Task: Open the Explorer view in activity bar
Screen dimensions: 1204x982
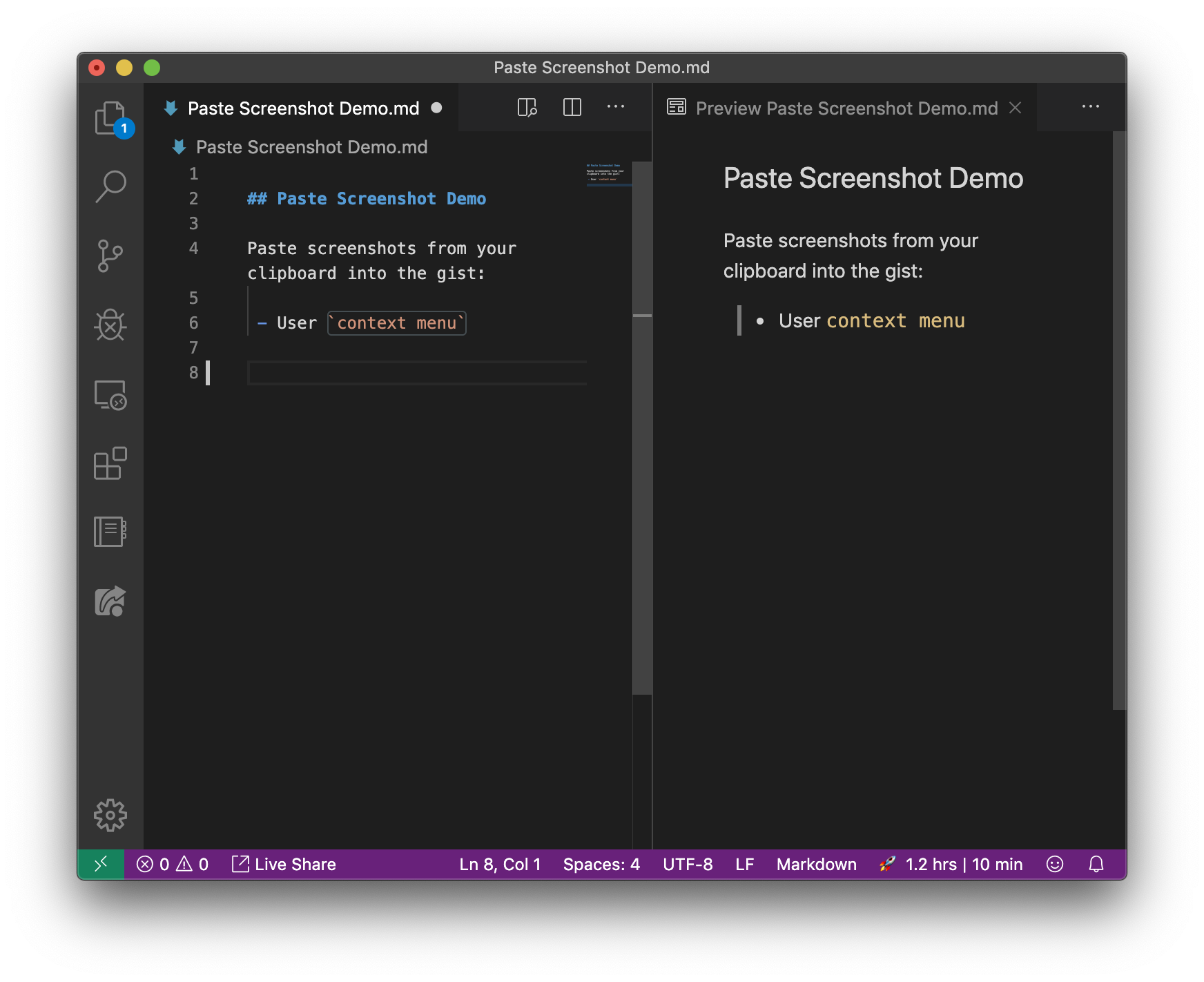Action: (x=110, y=118)
